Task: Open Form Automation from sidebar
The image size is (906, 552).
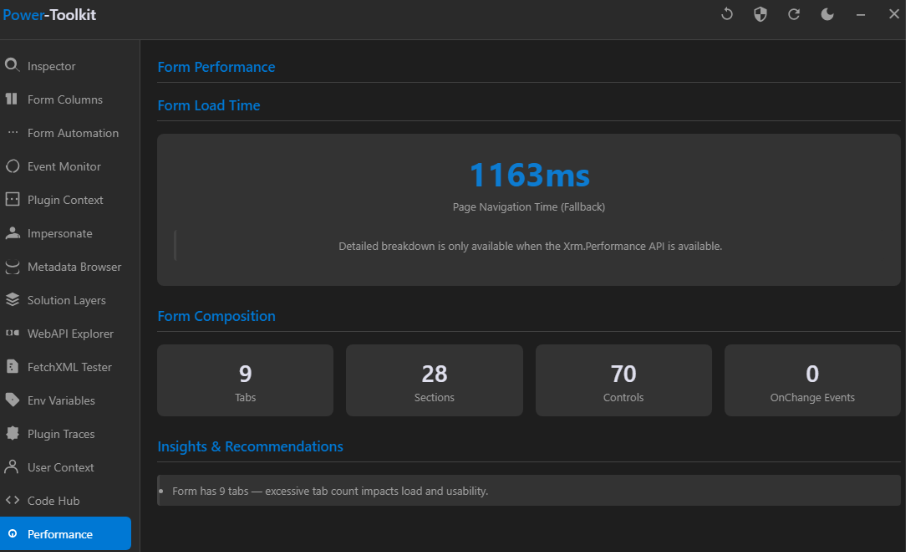Action: coord(72,133)
